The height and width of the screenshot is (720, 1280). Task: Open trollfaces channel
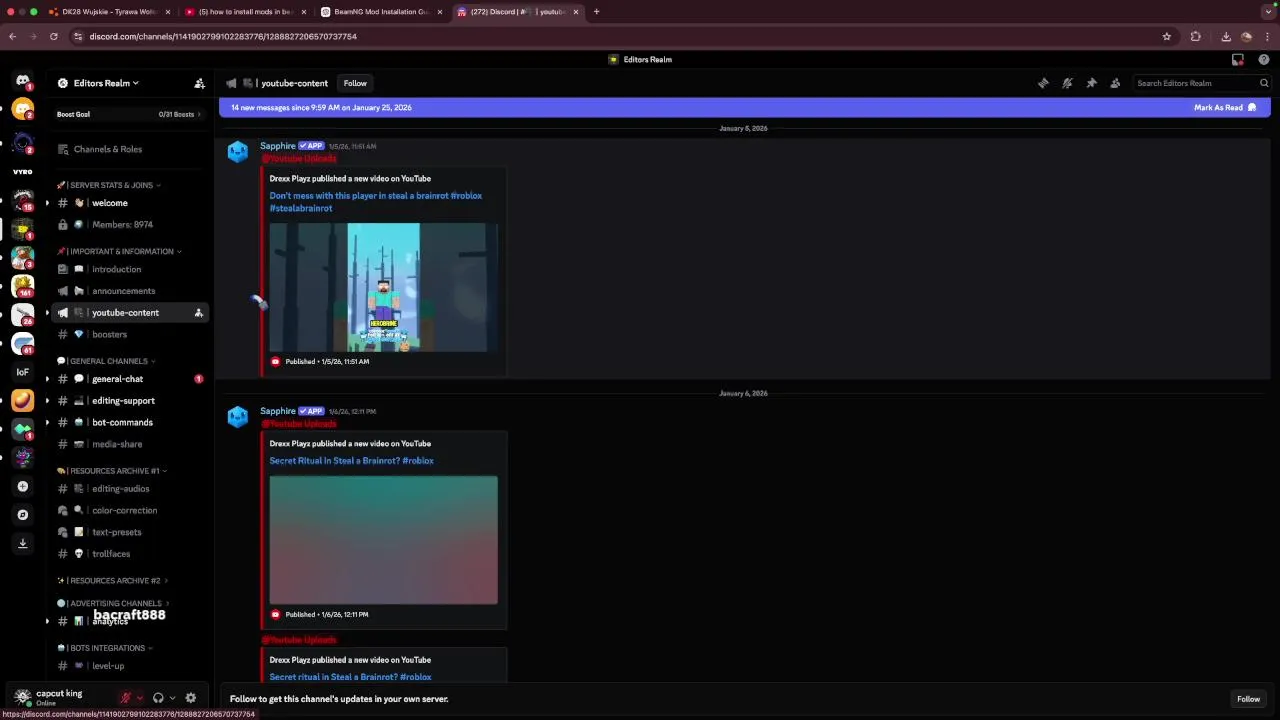pos(130,554)
